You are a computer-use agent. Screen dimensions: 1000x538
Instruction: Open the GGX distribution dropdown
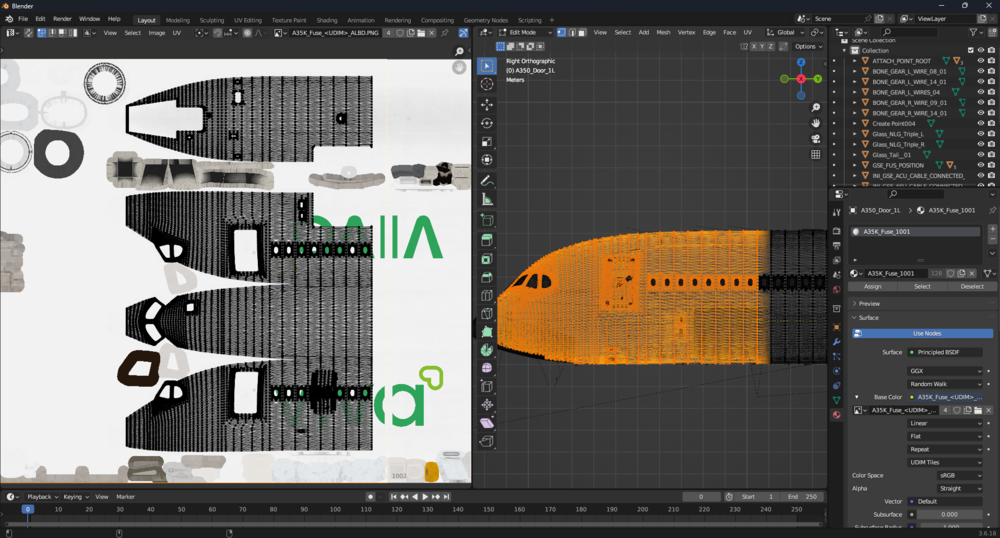pyautogui.click(x=945, y=371)
